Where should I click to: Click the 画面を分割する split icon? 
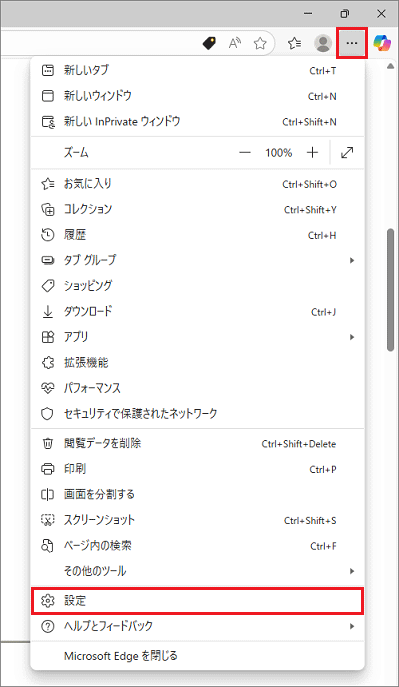click(47, 495)
